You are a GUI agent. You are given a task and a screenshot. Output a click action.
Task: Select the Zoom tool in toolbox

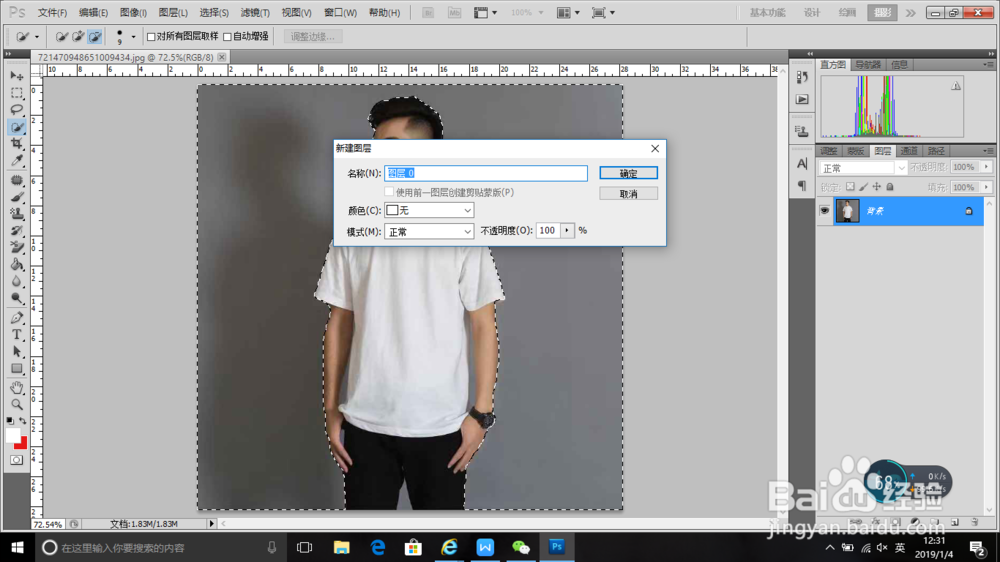[x=17, y=404]
